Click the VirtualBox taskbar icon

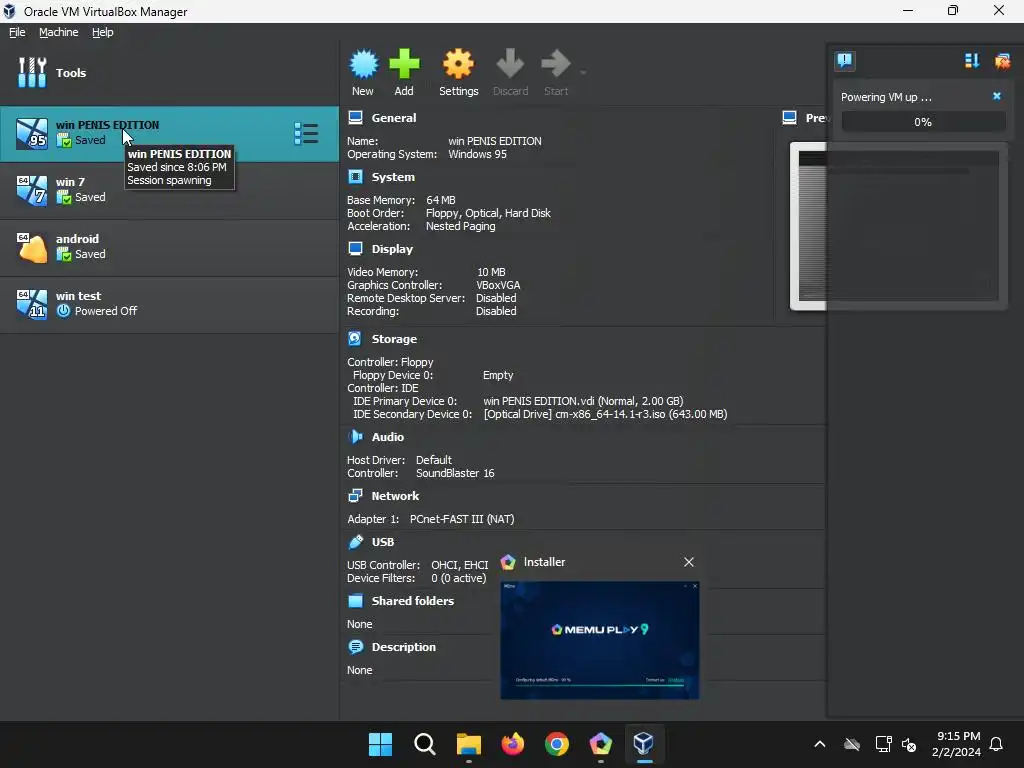(644, 744)
